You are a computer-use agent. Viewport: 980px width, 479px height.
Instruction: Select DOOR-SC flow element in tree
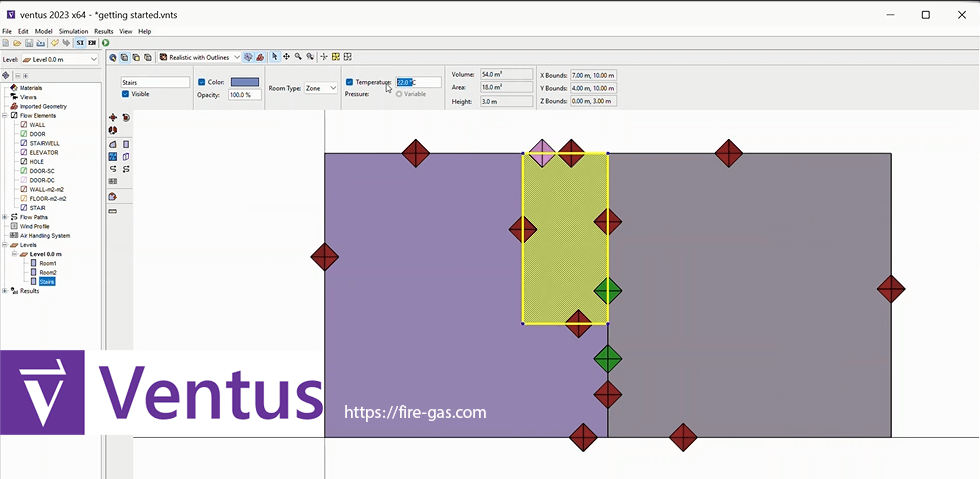click(42, 171)
